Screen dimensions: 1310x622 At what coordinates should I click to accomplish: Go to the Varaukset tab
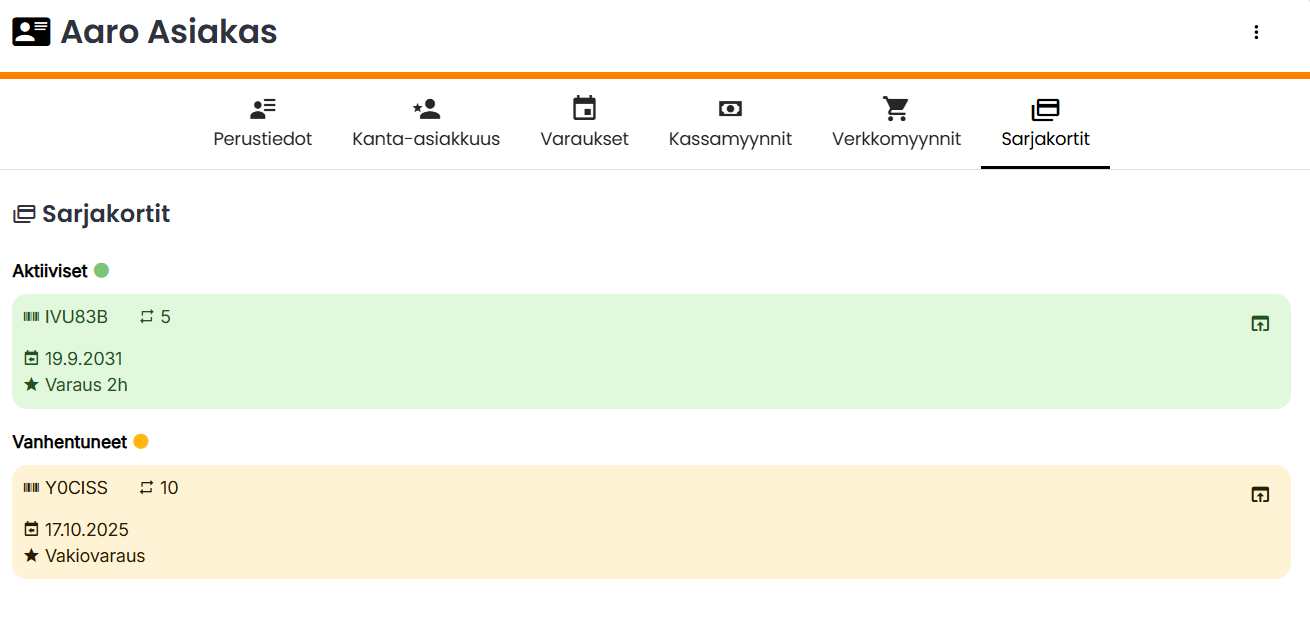tap(584, 124)
